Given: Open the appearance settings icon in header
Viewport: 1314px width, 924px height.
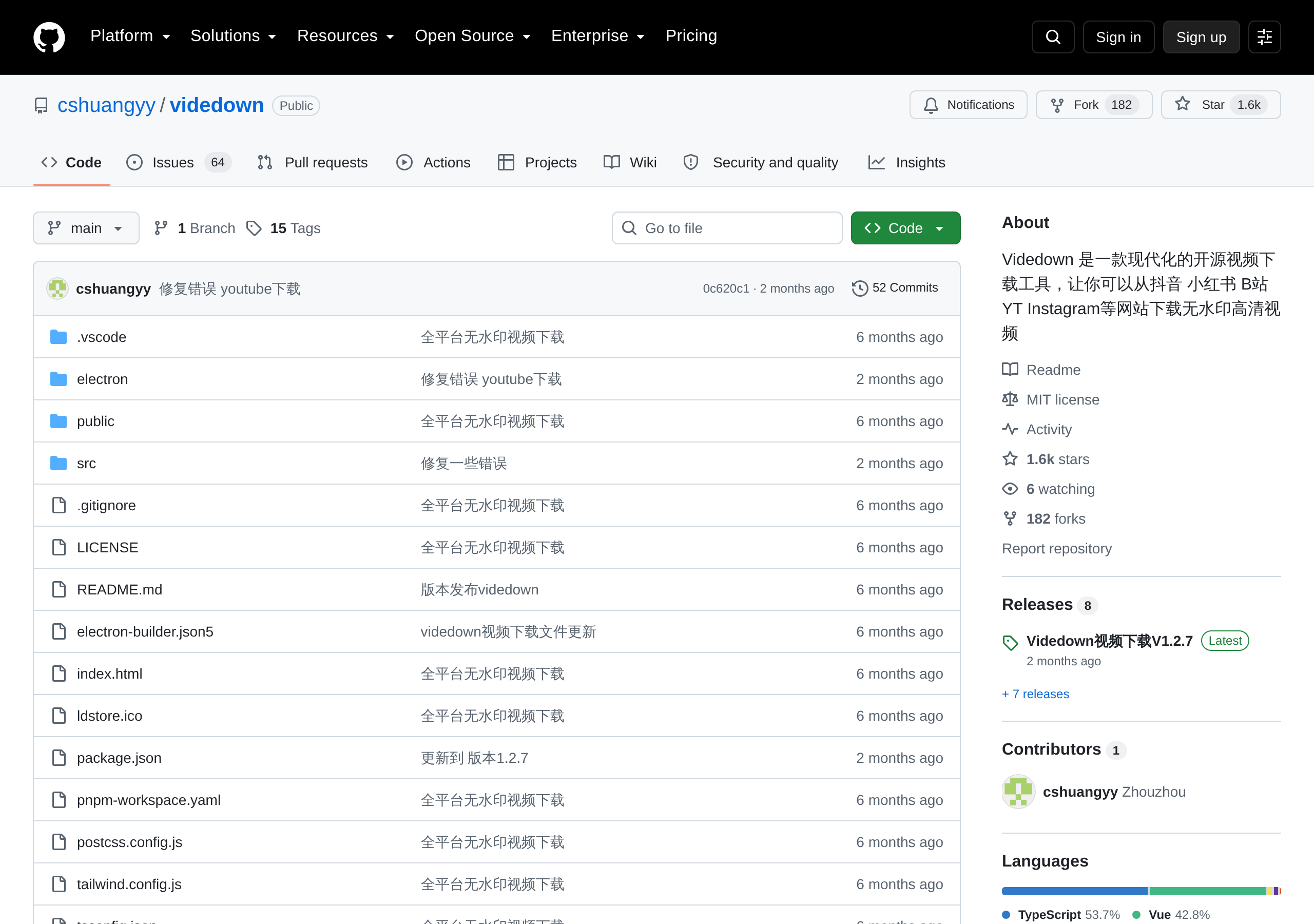Looking at the screenshot, I should [x=1264, y=37].
